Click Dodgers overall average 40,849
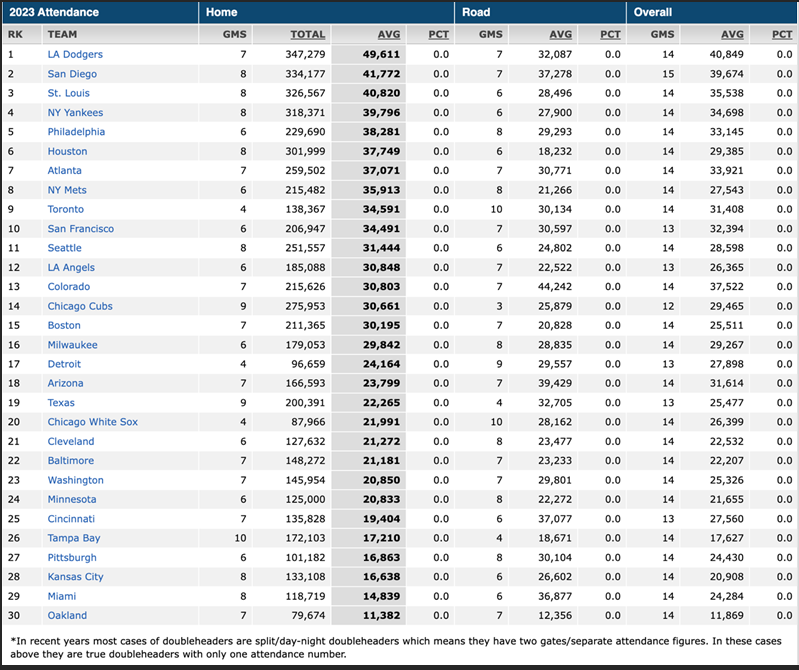This screenshot has height=670, width=799. coord(727,55)
